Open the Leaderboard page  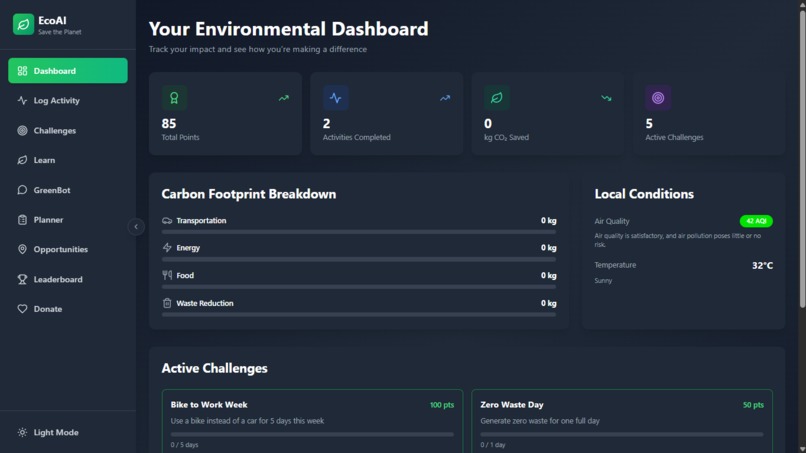coord(68,279)
